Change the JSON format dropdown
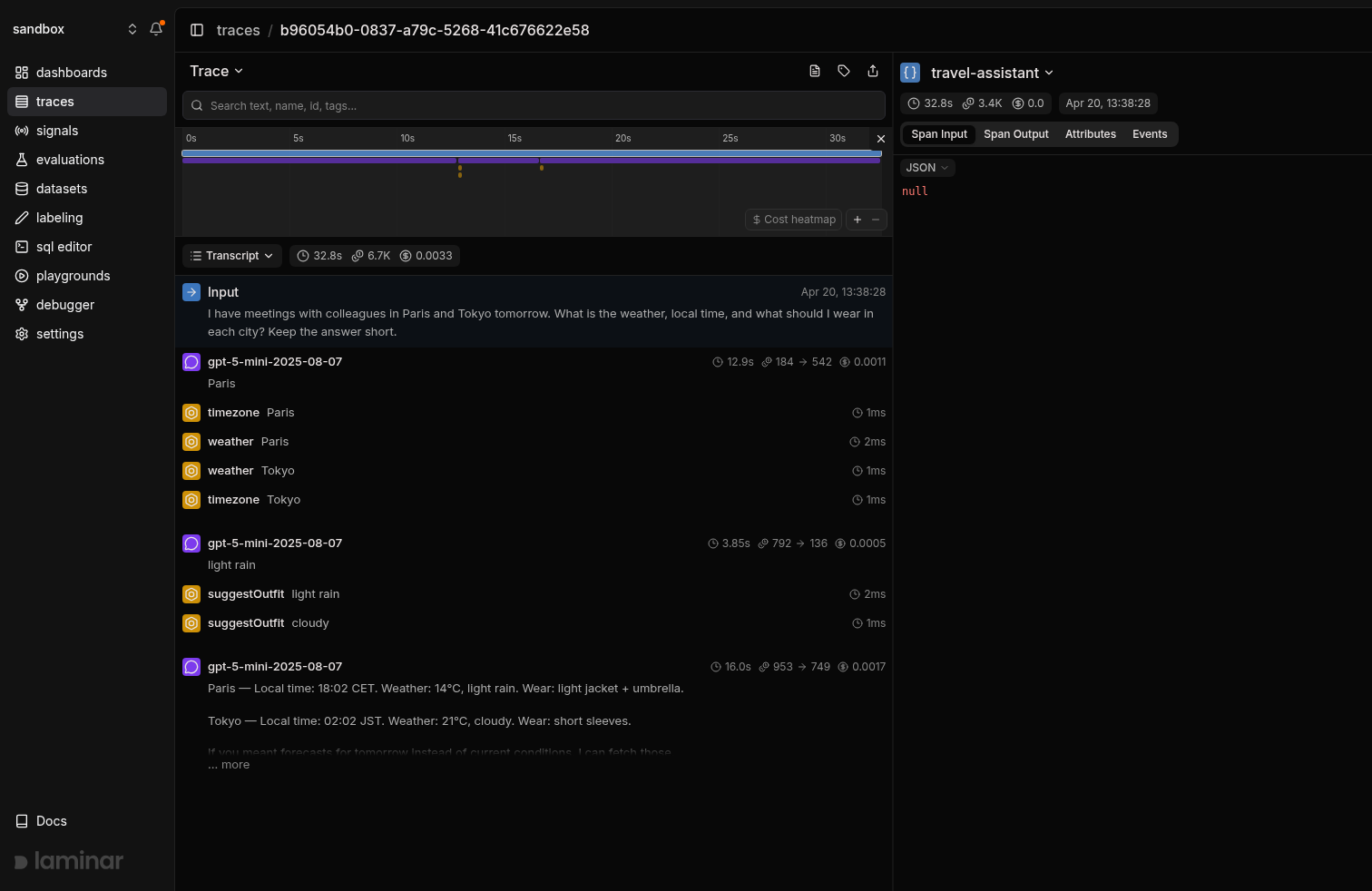This screenshot has height=891, width=1372. [927, 168]
